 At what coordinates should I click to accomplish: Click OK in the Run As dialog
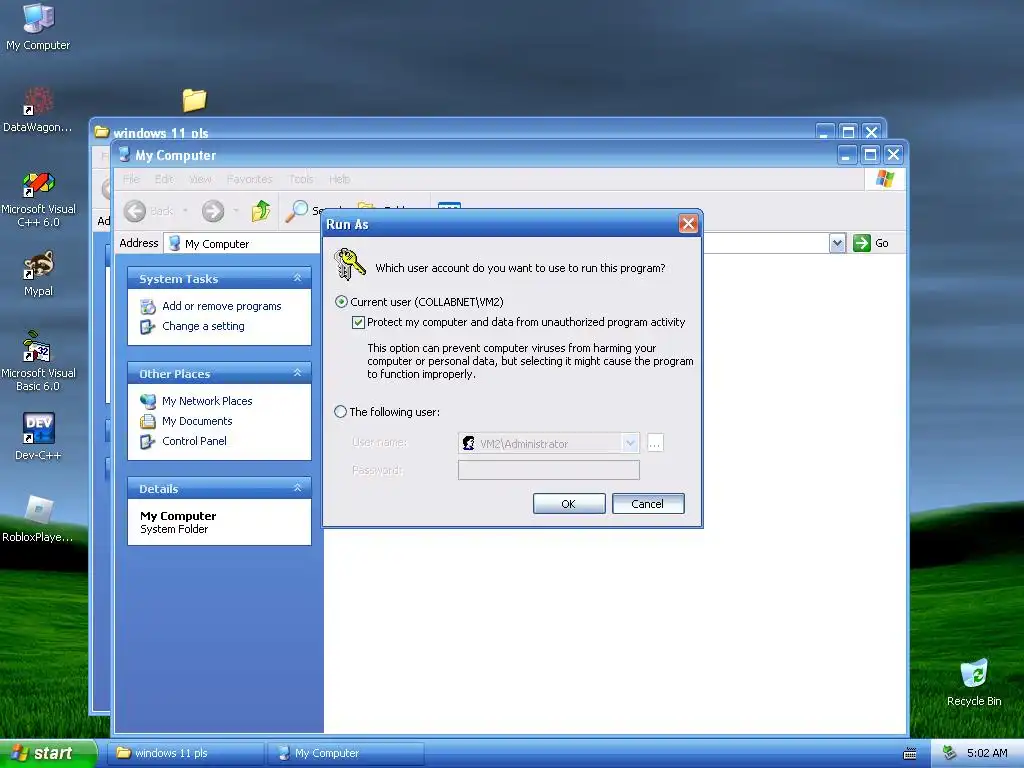point(569,504)
